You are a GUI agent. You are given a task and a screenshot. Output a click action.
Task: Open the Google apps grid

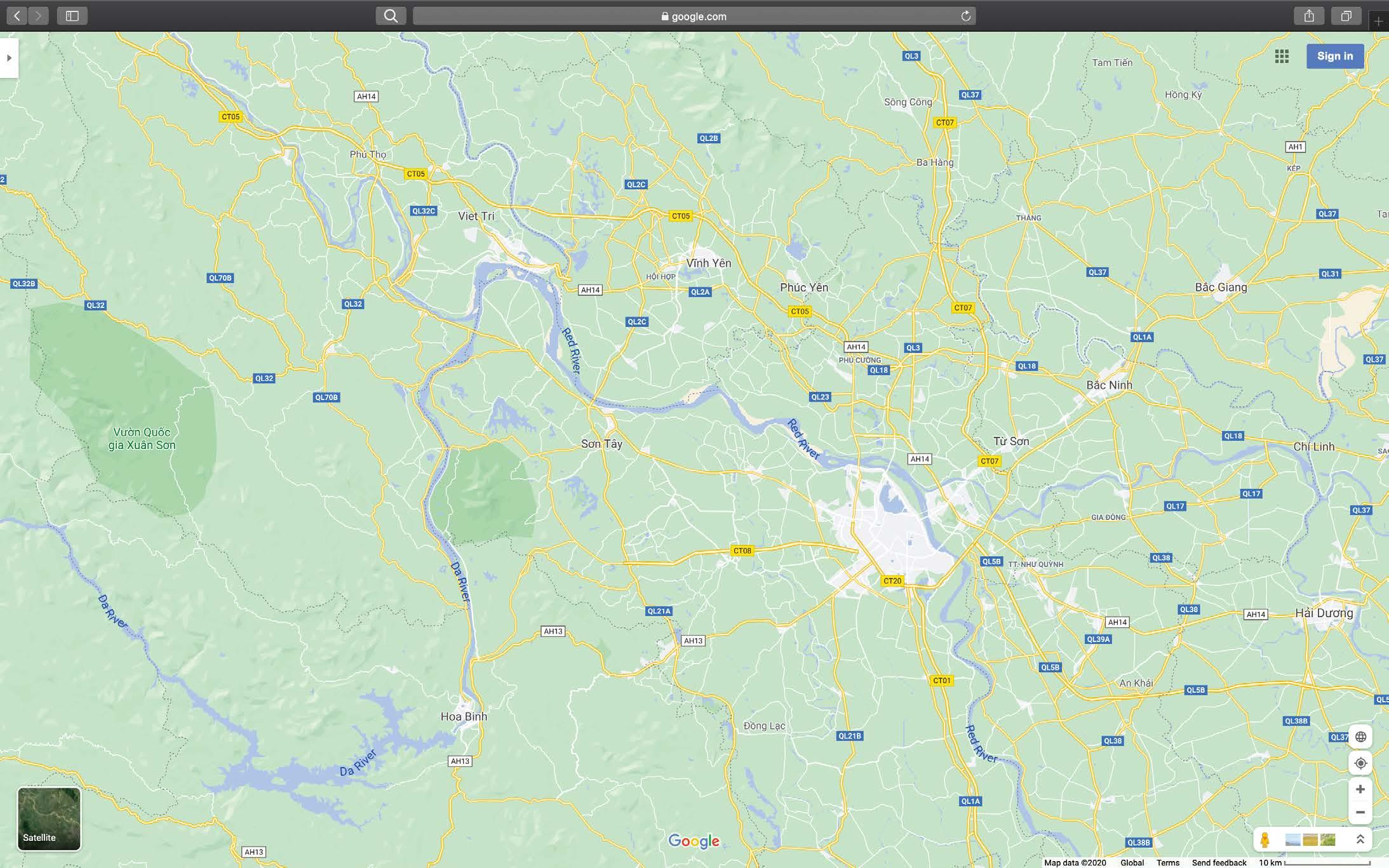tap(1282, 57)
